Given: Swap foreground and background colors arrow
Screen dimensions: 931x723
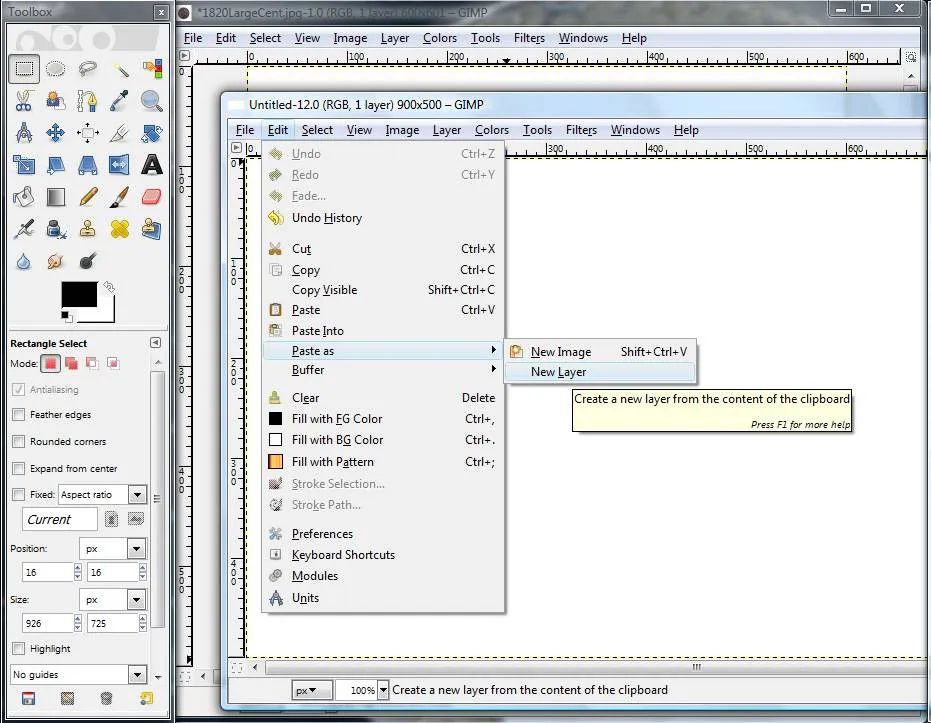Looking at the screenshot, I should (109, 287).
